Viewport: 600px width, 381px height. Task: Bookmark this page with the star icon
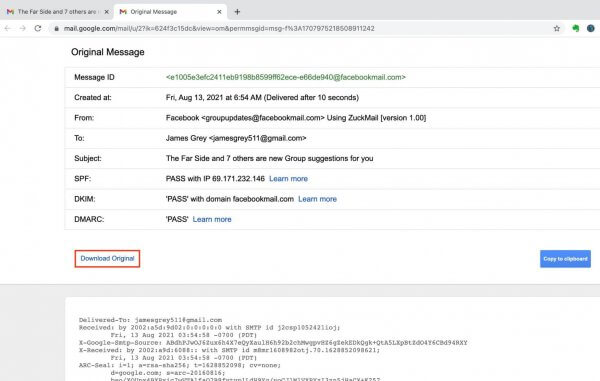pyautogui.click(x=557, y=28)
